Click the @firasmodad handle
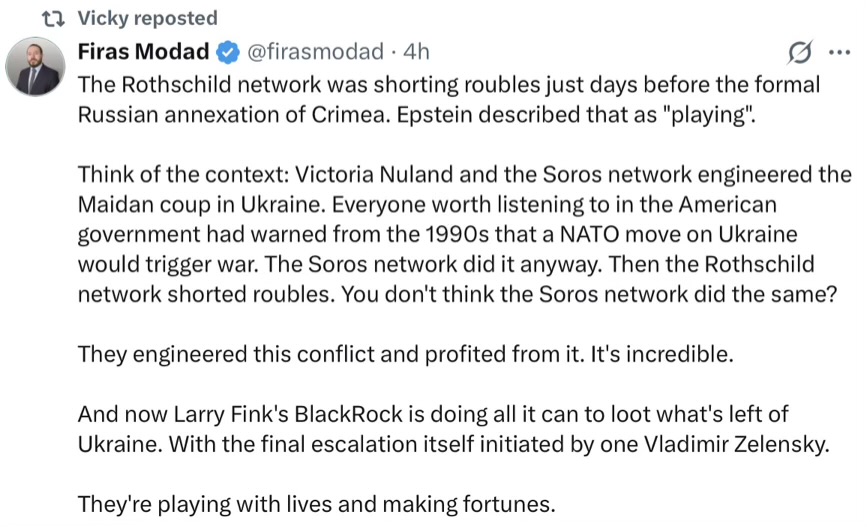The height and width of the screenshot is (527, 867). click(313, 52)
